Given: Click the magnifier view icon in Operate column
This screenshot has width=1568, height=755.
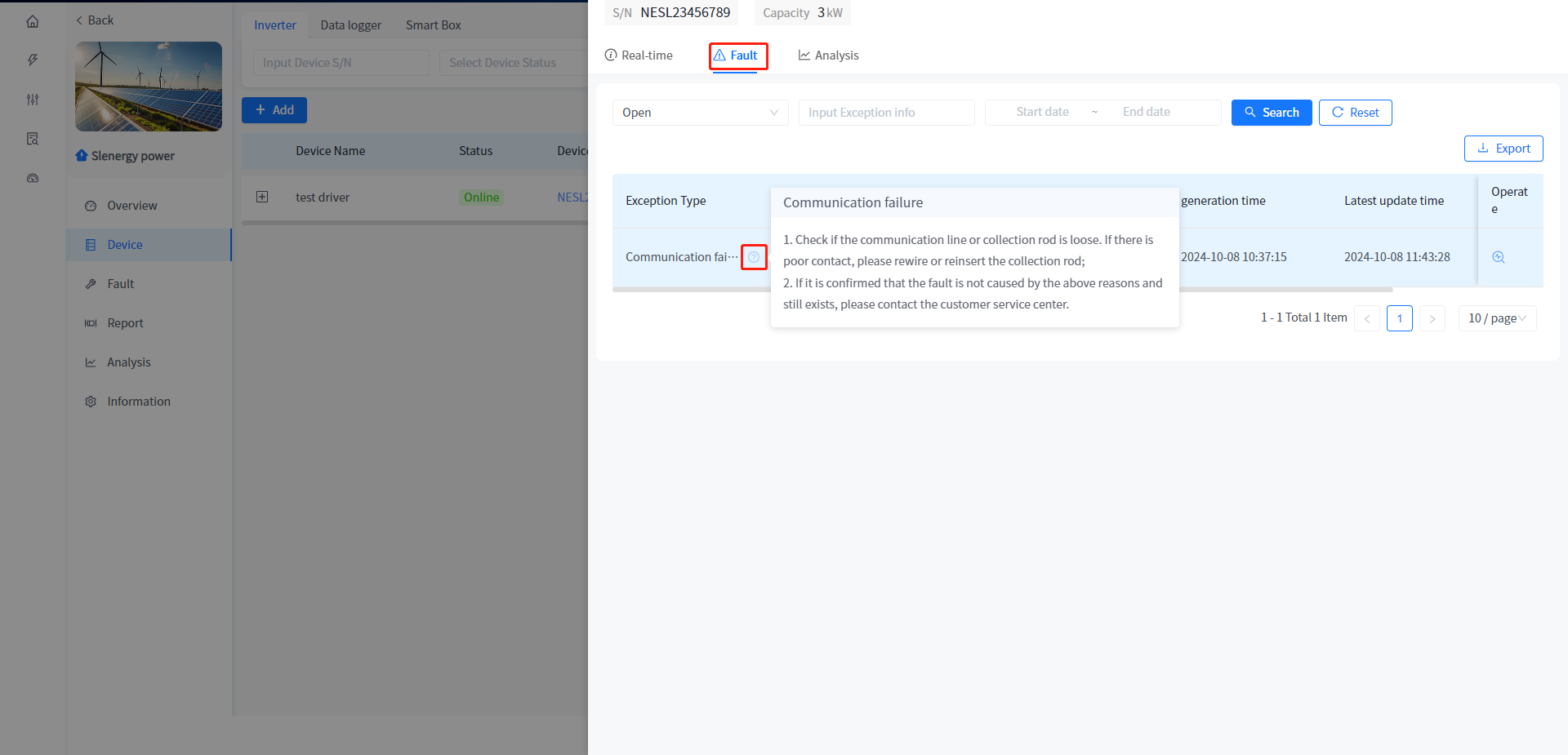Looking at the screenshot, I should coord(1499,257).
